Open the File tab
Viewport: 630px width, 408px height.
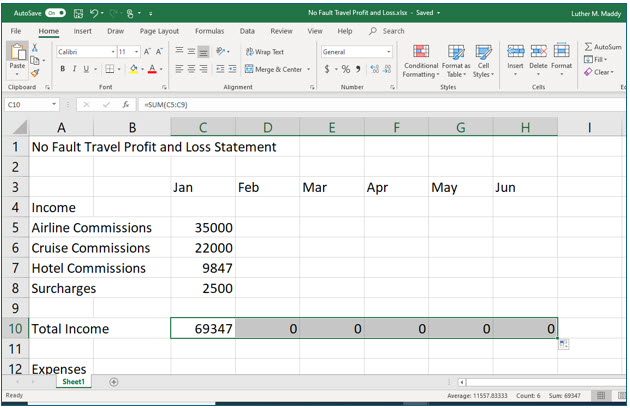16,31
